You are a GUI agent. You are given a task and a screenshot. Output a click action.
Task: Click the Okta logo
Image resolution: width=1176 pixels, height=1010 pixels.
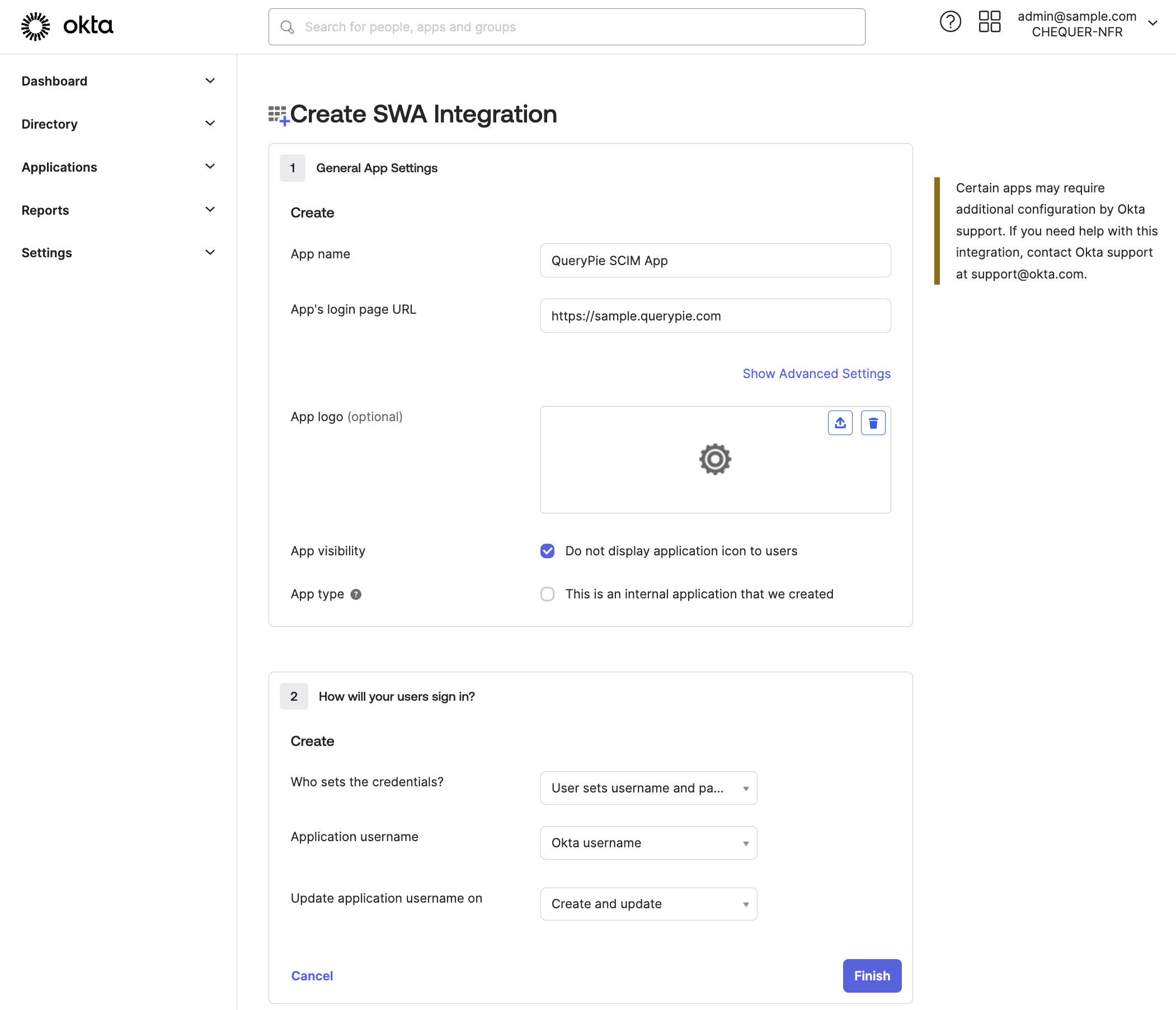point(67,26)
